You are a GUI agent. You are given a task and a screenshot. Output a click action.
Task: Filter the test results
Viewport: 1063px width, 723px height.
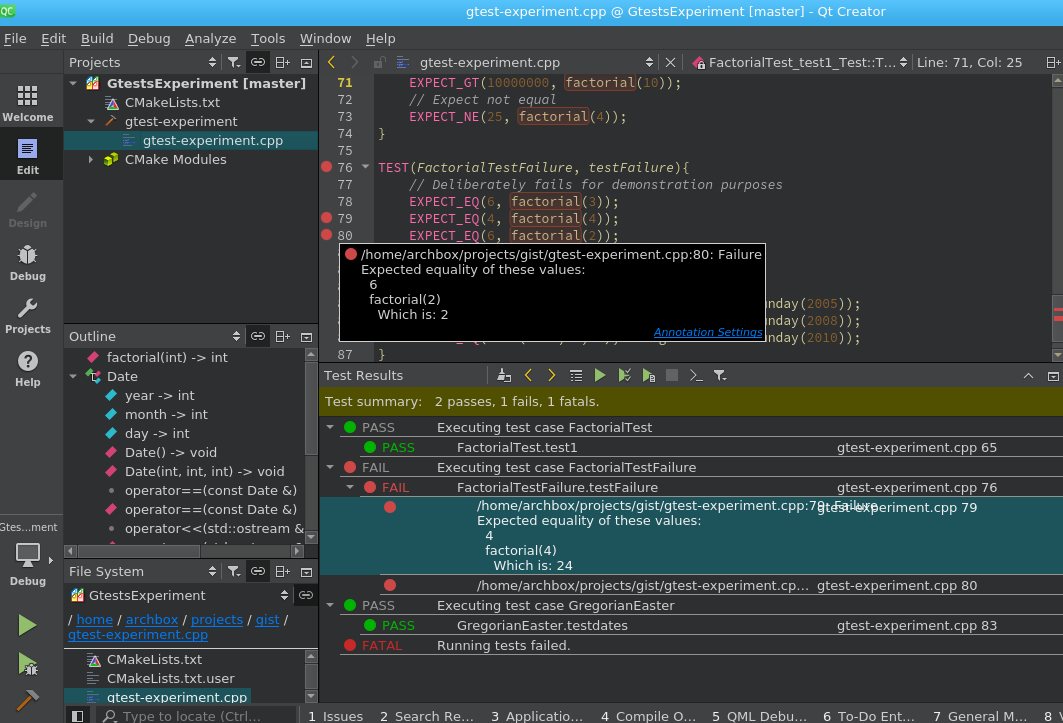720,376
